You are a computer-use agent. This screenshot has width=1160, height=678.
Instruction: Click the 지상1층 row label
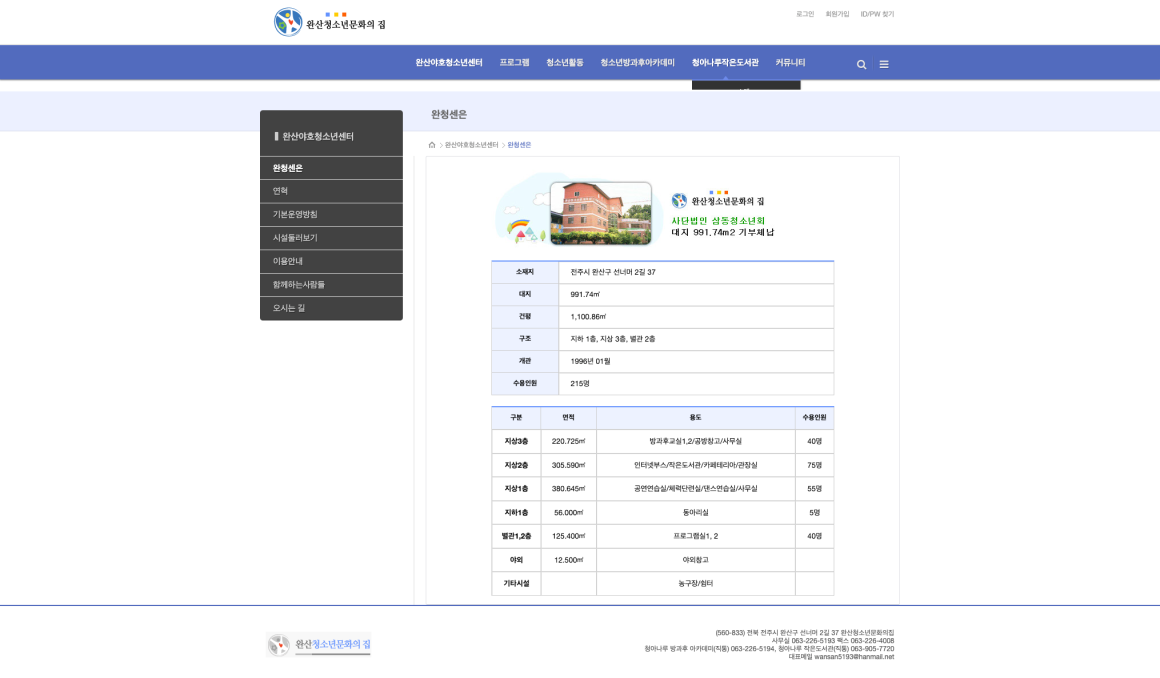pos(516,489)
